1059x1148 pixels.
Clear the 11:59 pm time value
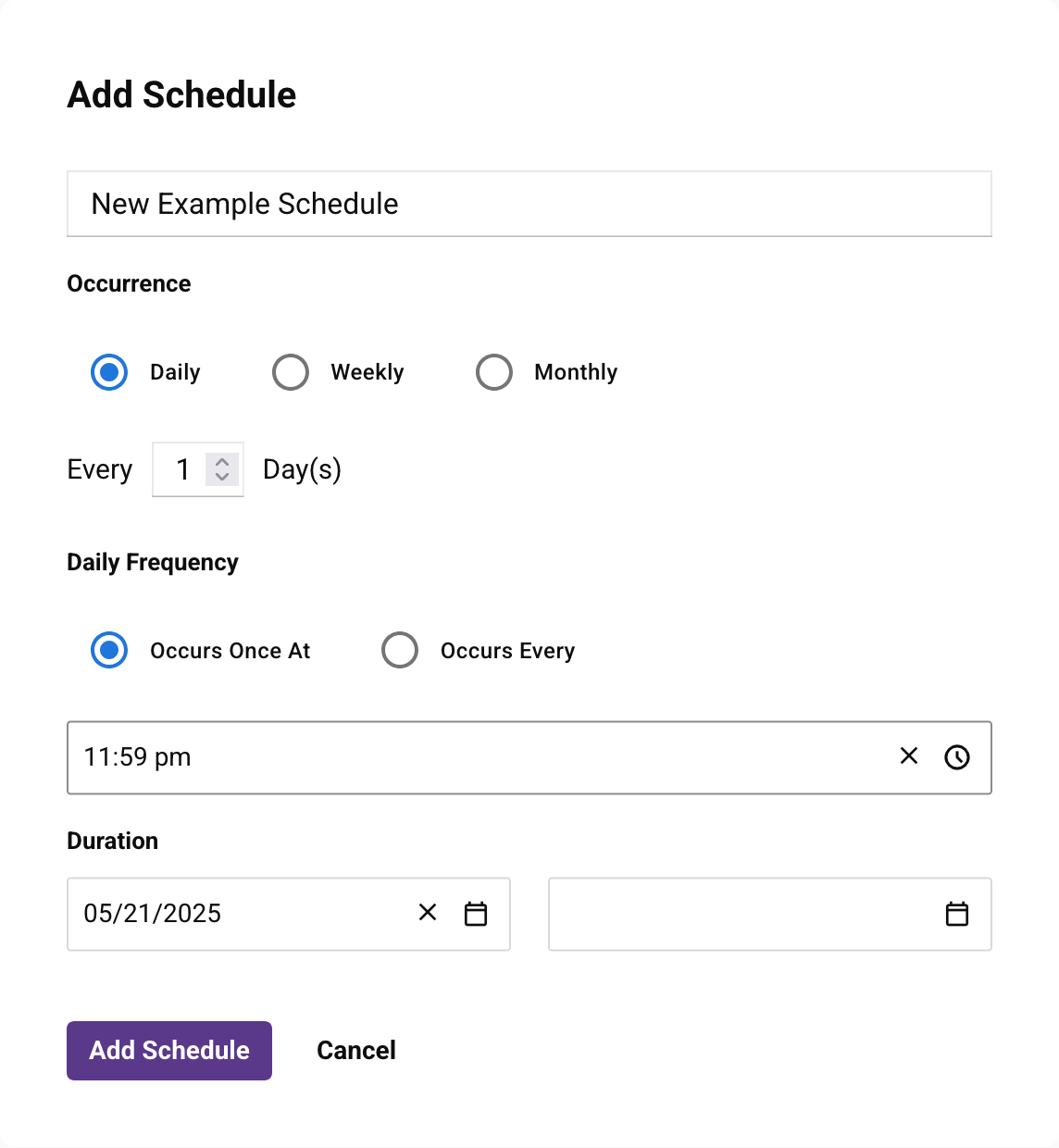(x=908, y=756)
